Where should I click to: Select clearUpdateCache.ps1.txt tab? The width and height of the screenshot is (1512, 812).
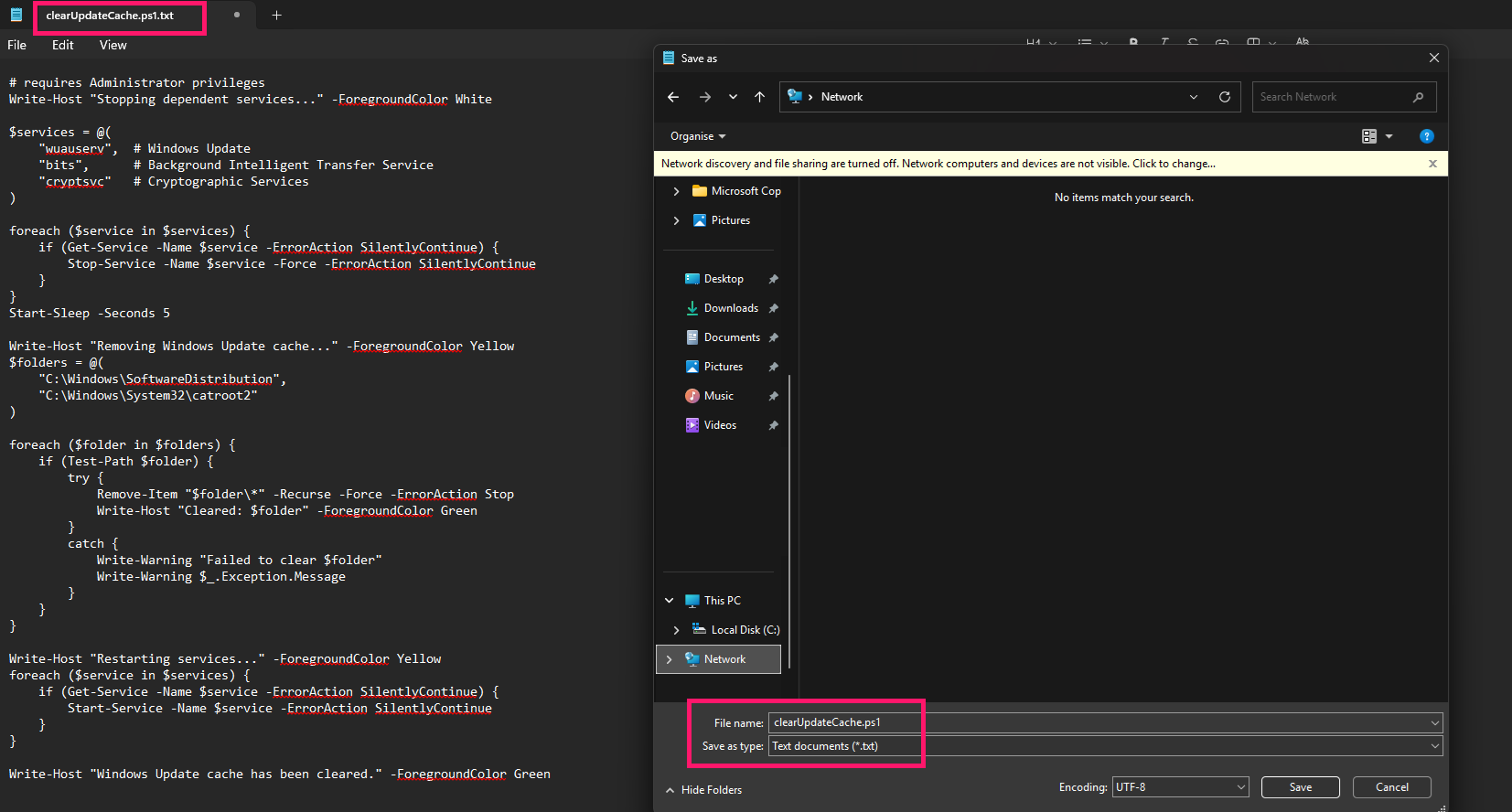[110, 16]
